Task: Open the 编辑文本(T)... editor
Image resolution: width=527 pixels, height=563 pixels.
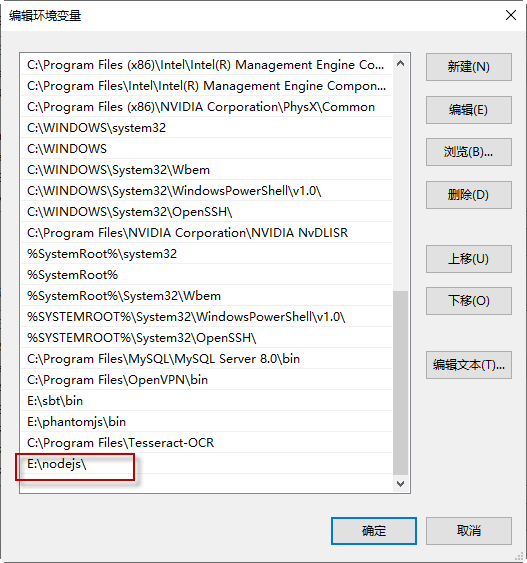Action: (468, 365)
